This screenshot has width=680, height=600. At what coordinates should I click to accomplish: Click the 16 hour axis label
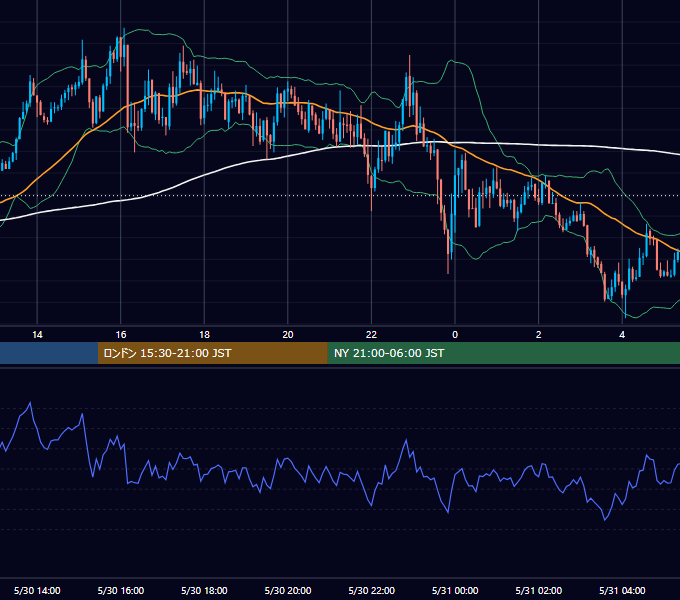pyautogui.click(x=121, y=335)
